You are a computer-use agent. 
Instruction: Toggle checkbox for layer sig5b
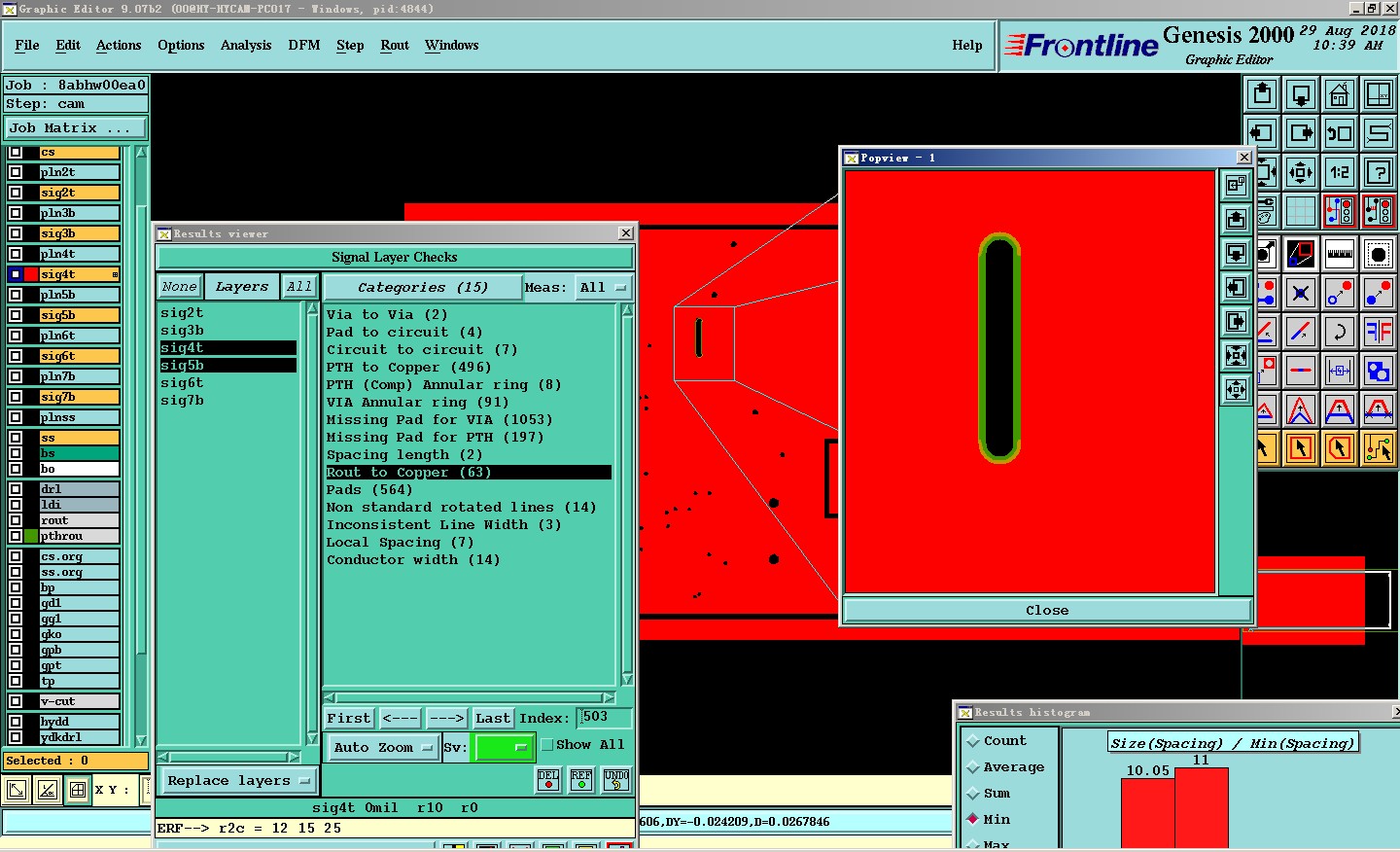[16, 315]
